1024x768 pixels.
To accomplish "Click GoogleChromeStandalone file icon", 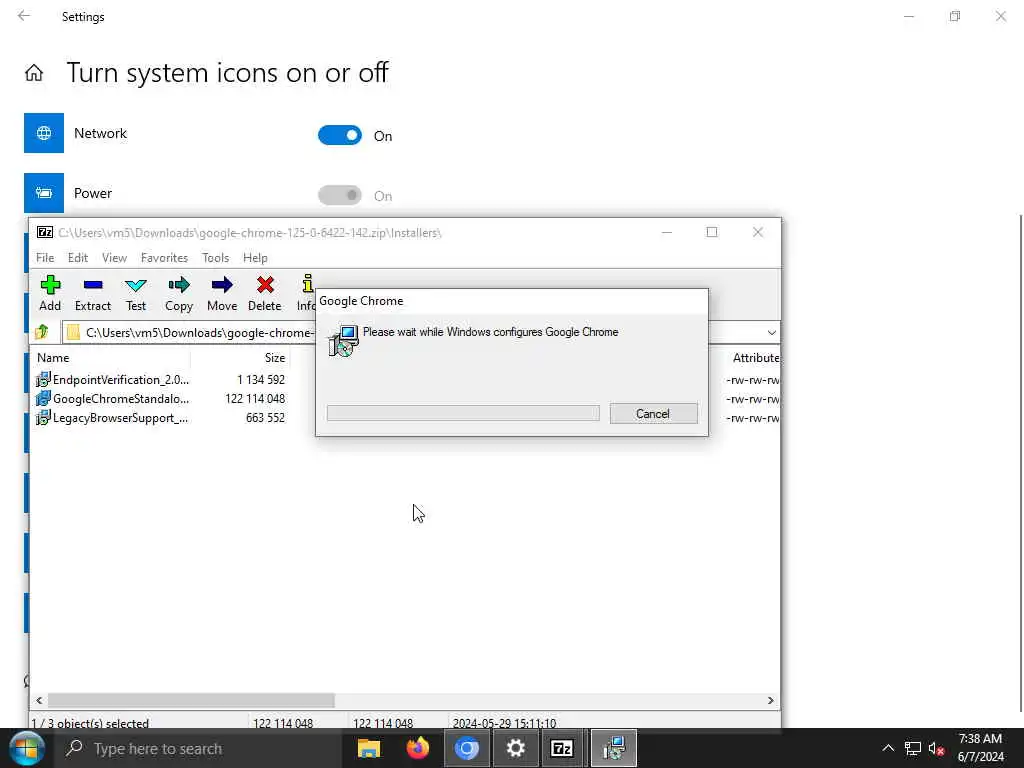I will [43, 398].
